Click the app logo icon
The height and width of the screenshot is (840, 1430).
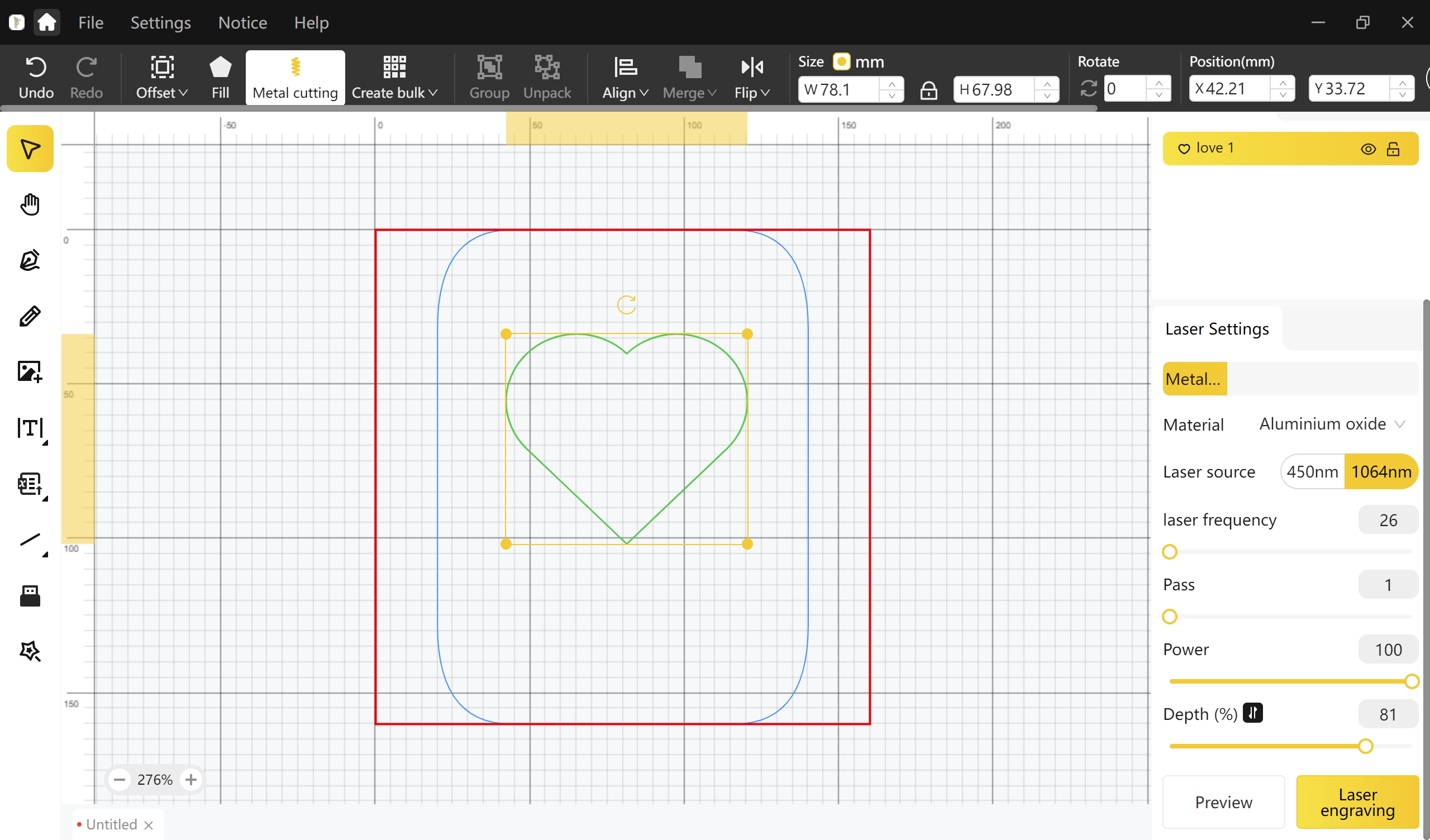coord(16,23)
